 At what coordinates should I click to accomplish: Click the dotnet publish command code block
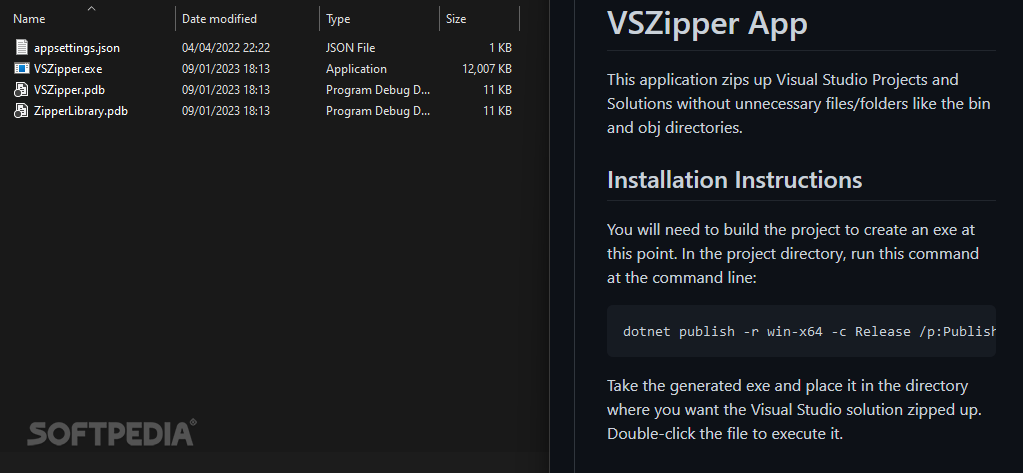click(801, 331)
